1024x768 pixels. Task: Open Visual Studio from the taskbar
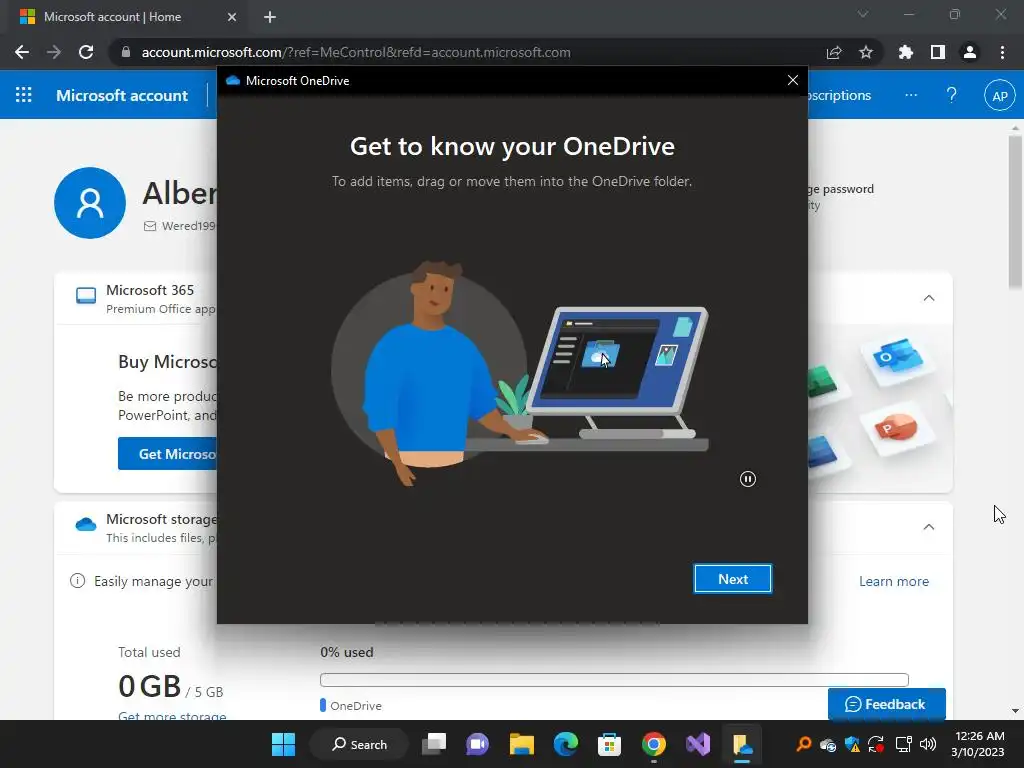(x=697, y=744)
